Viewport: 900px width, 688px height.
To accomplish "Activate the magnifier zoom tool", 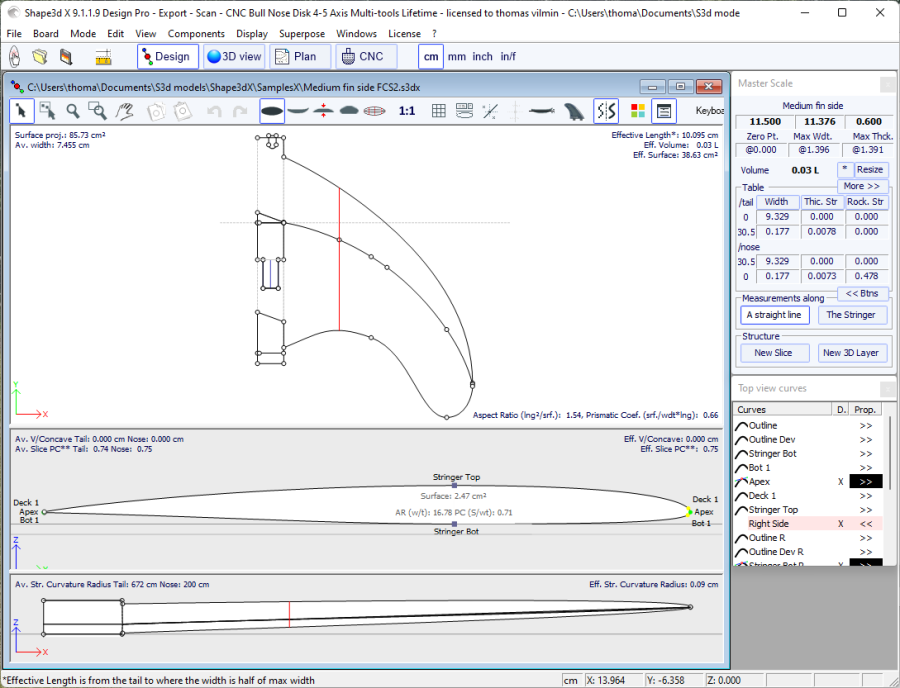I will [x=73, y=111].
